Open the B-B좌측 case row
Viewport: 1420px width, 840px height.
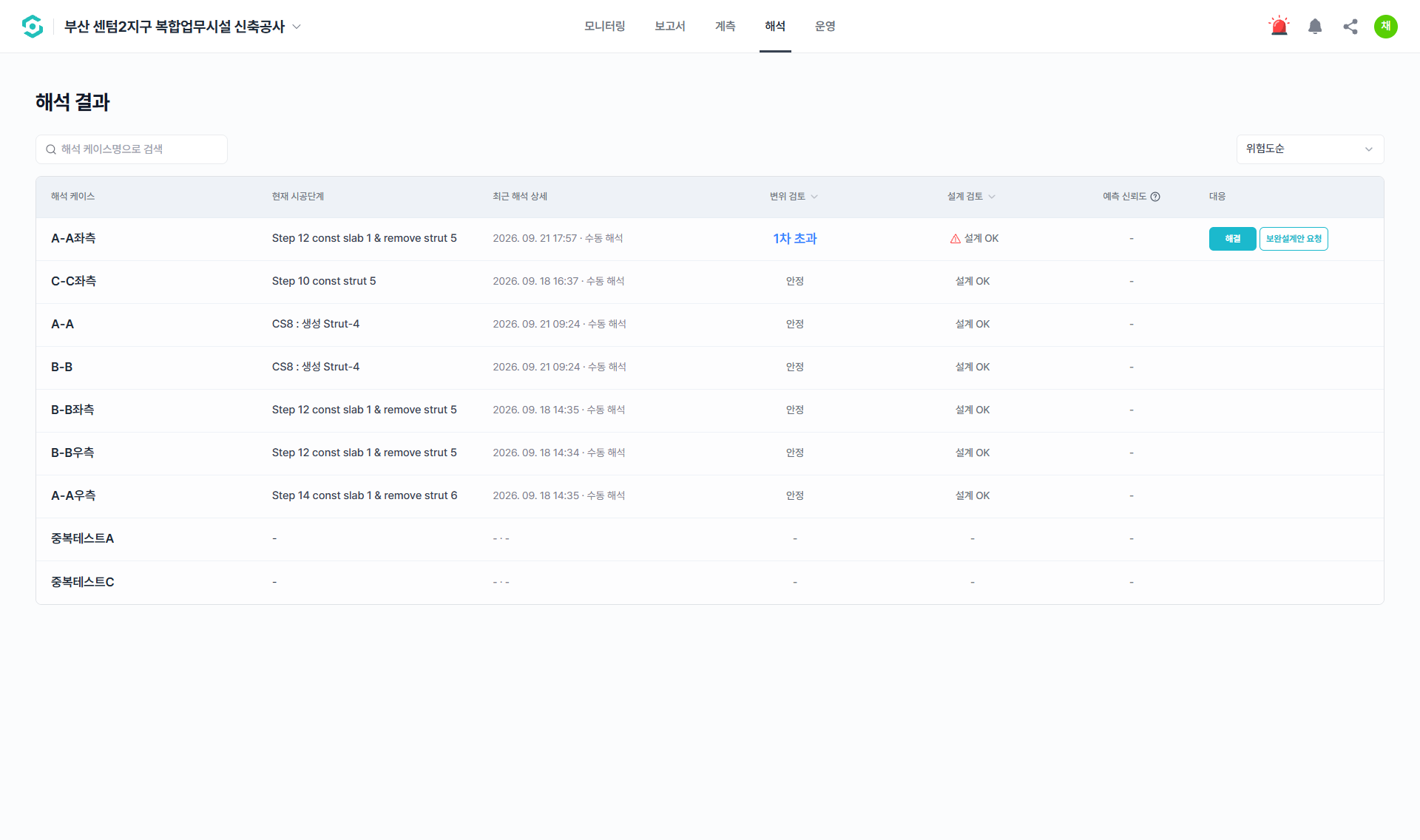(x=710, y=410)
